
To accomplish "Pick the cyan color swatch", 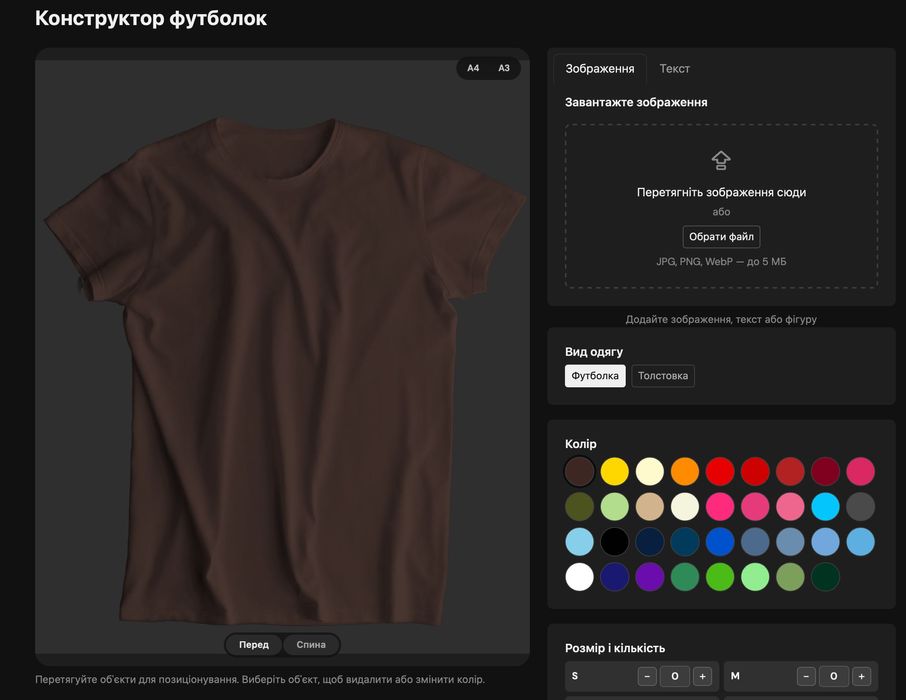I will (825, 506).
